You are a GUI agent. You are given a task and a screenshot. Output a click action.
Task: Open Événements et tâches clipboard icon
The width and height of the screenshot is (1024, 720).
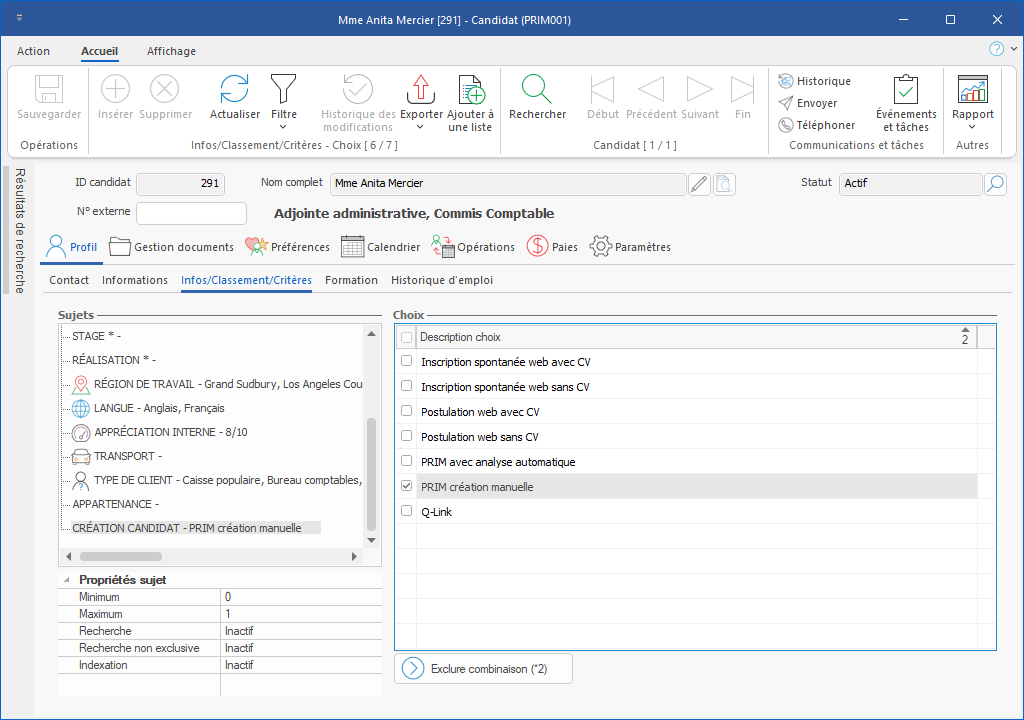coord(905,90)
